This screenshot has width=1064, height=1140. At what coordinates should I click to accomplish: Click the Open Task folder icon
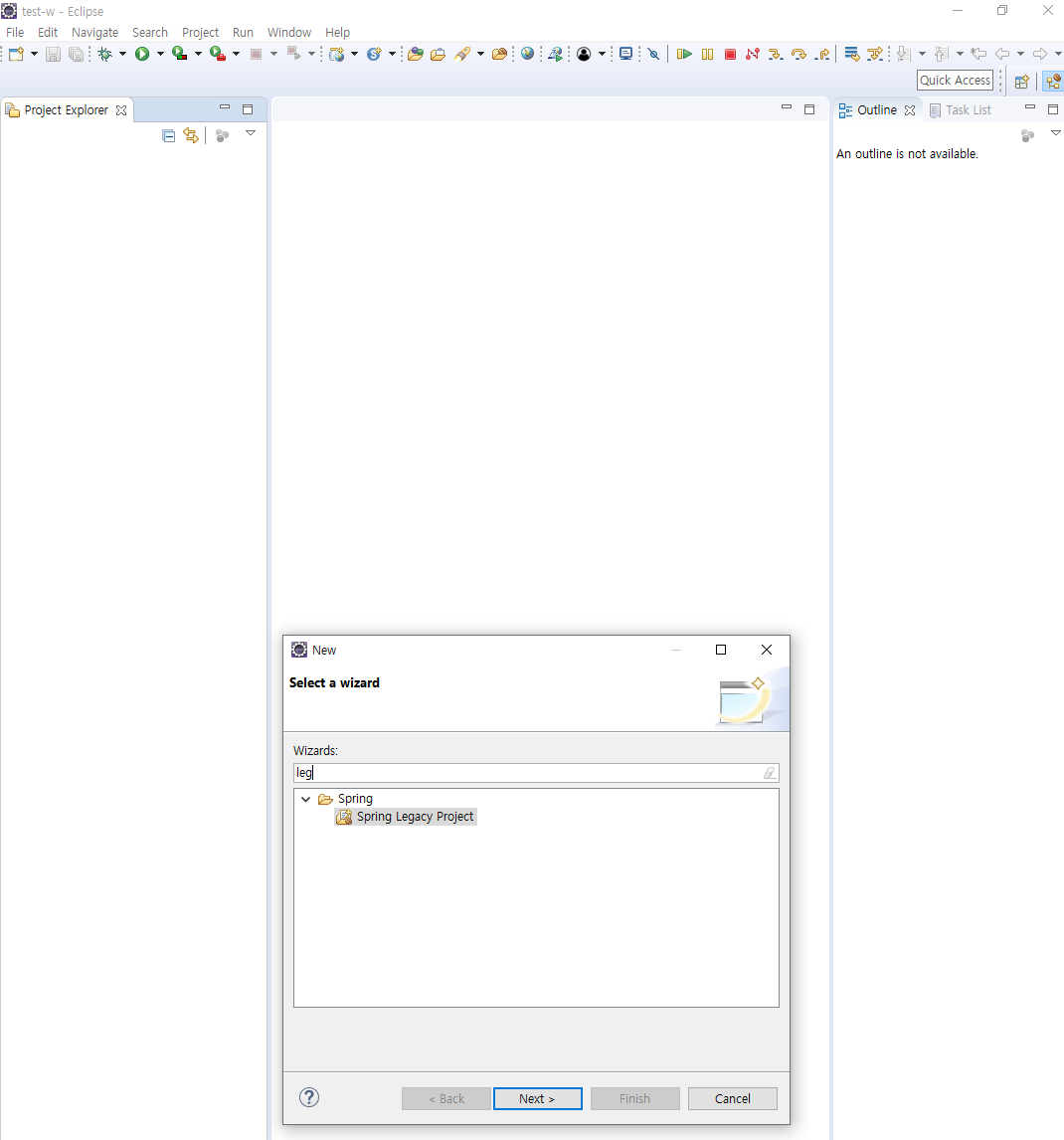click(x=439, y=54)
